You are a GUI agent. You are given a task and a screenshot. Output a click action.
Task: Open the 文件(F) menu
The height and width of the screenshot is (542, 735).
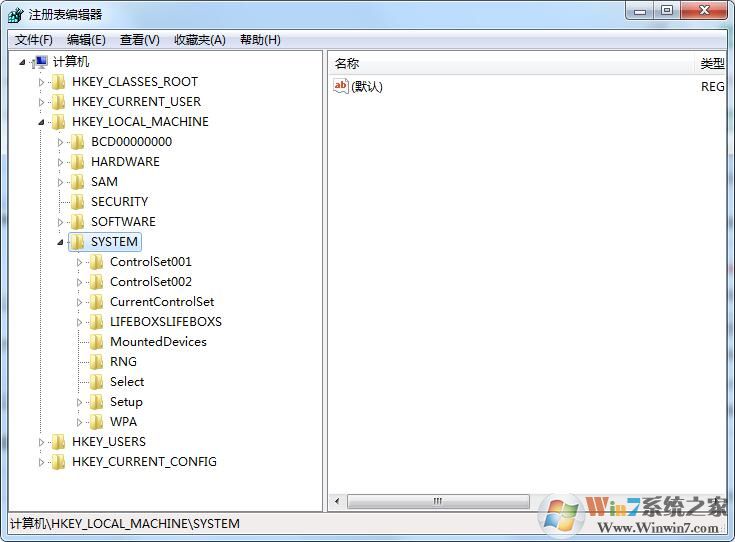(33, 40)
